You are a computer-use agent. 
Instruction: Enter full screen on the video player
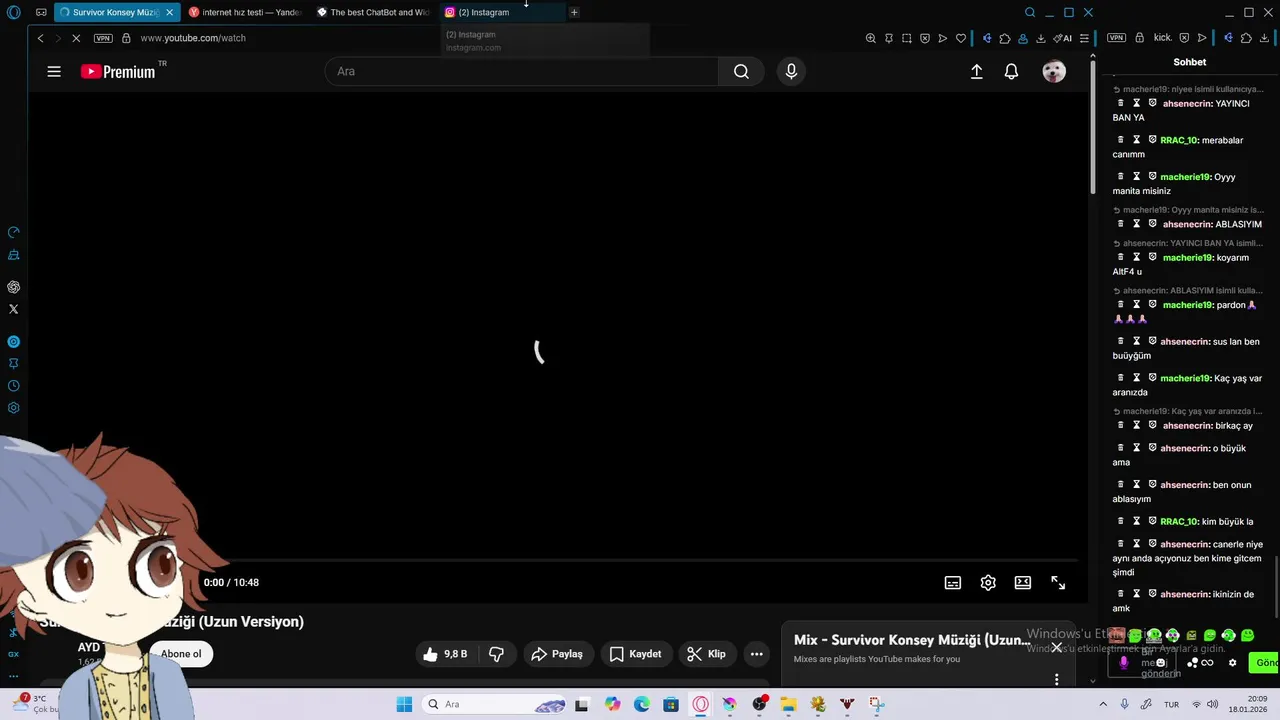[1058, 583]
